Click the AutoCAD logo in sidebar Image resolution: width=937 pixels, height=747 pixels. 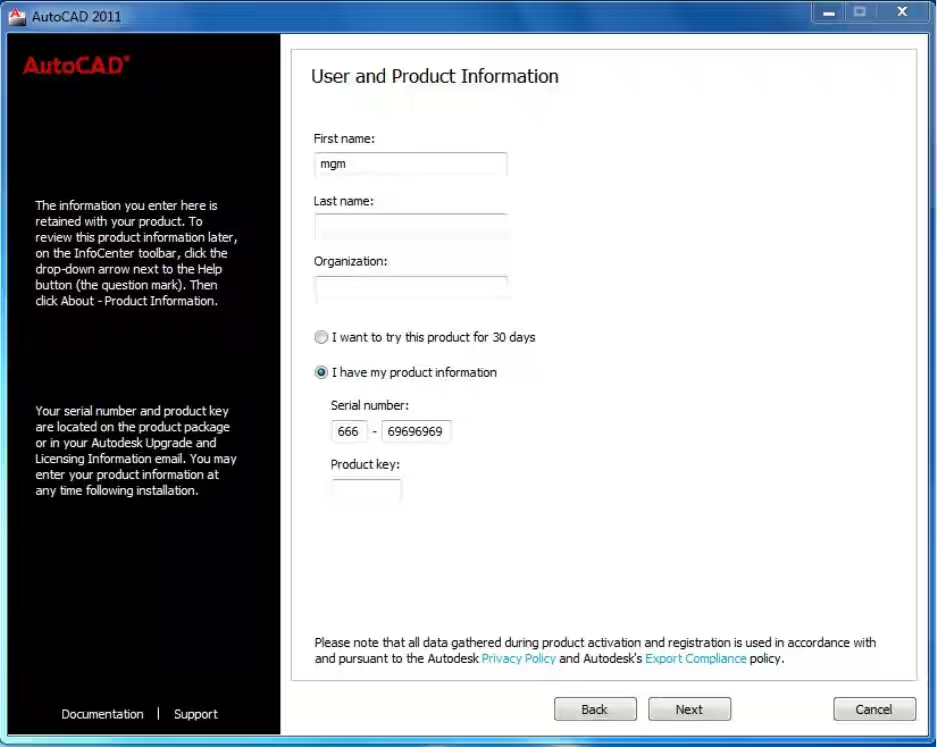point(76,65)
